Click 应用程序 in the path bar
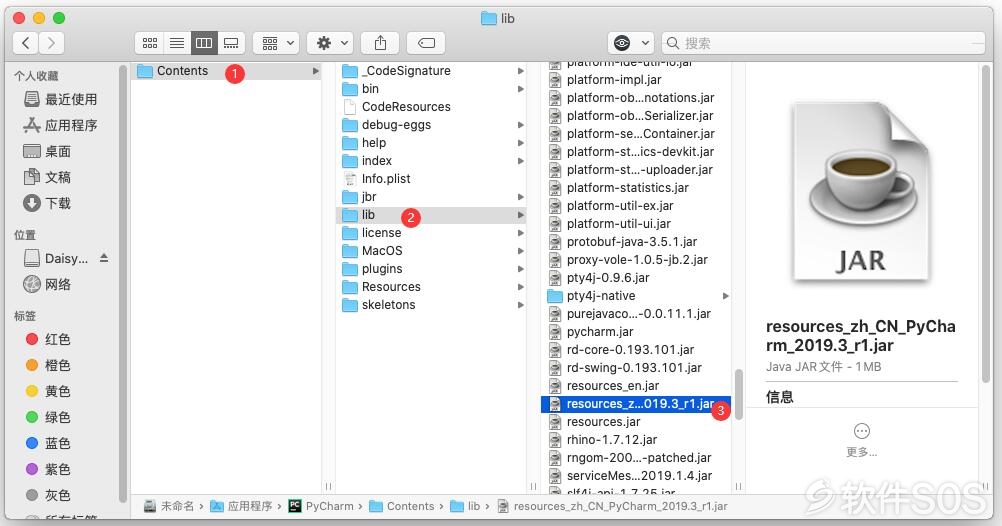1002x526 pixels. 242,506
